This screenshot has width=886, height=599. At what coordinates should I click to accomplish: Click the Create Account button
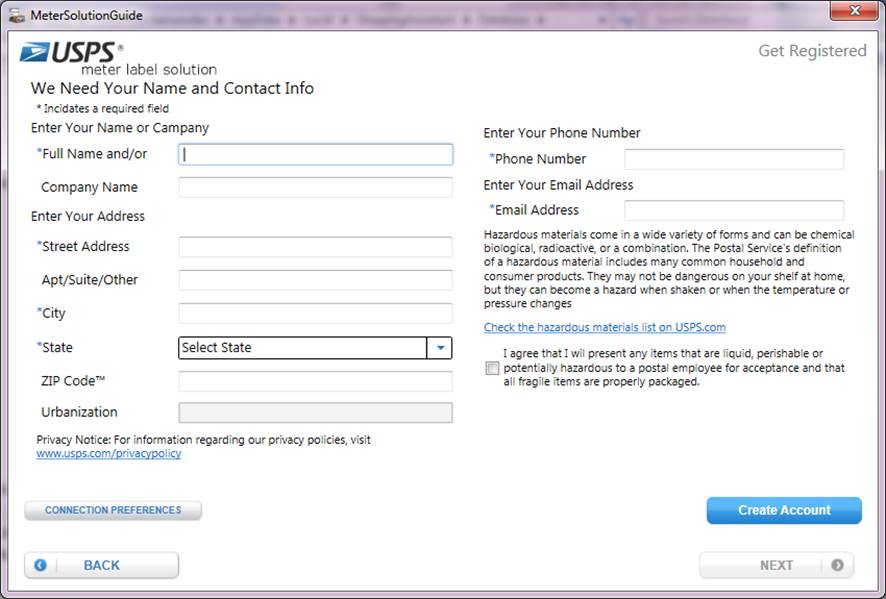[784, 510]
